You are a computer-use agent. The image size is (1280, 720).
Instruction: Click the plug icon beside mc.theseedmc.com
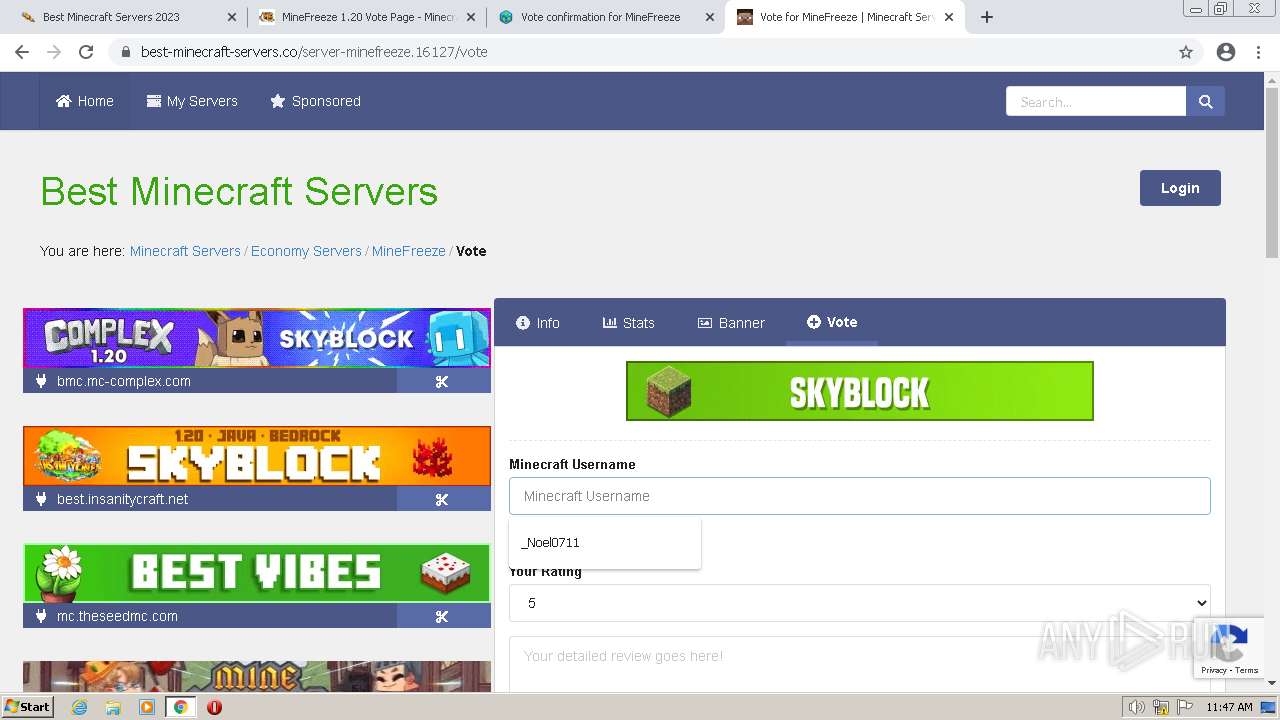[x=41, y=616]
